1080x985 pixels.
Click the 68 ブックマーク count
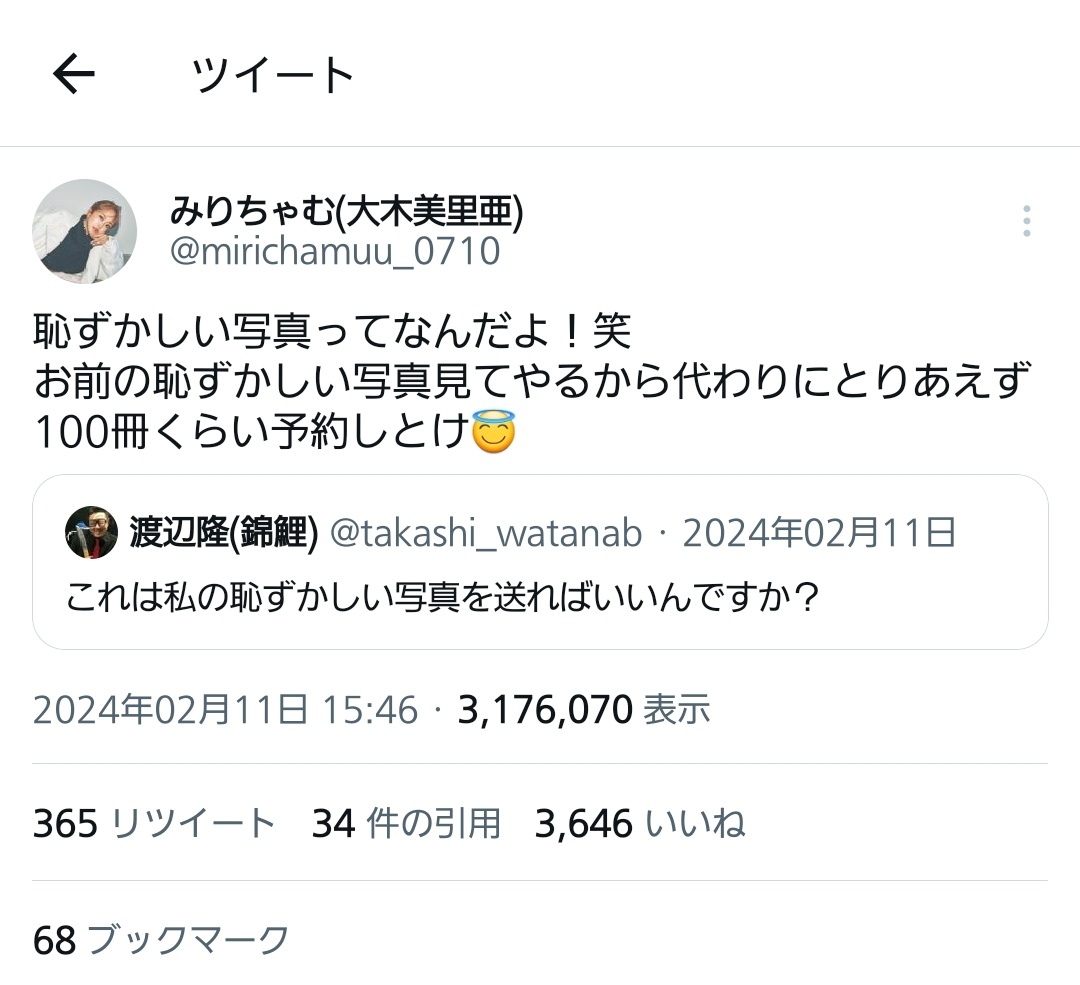pyautogui.click(x=161, y=940)
